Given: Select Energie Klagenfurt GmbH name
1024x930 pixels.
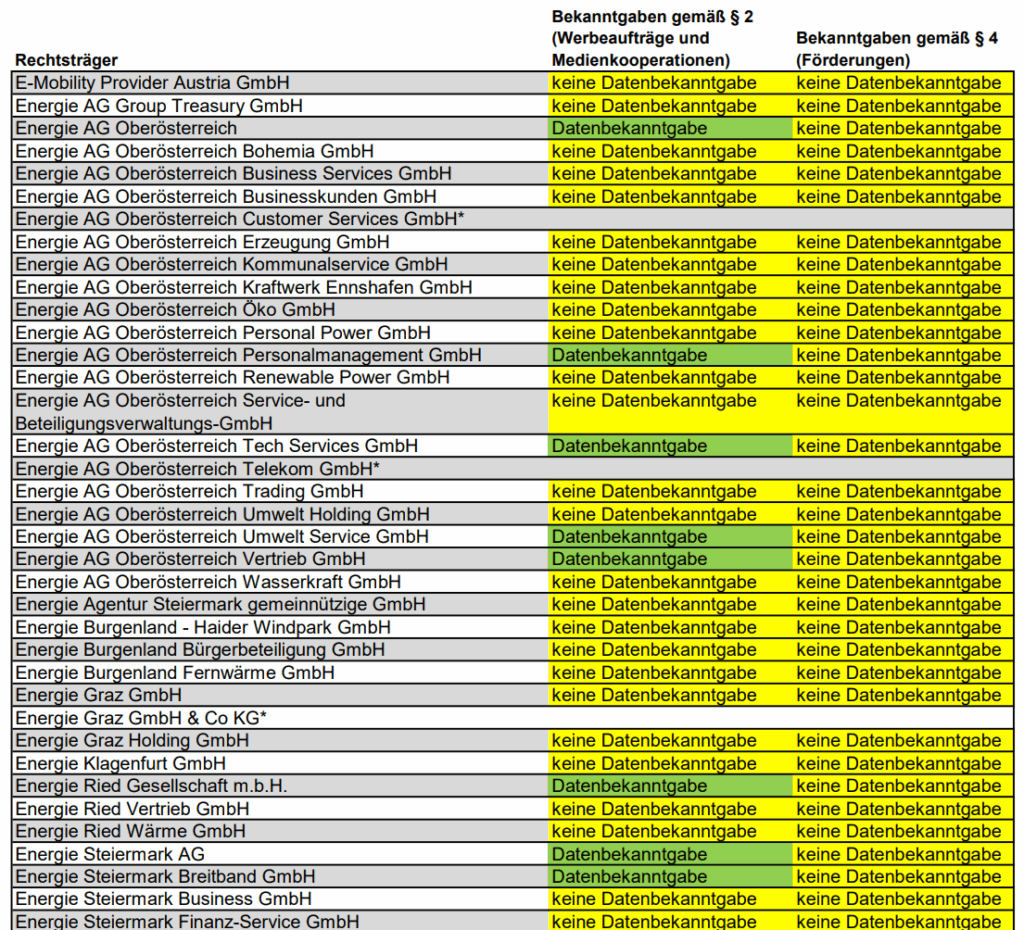Looking at the screenshot, I should (120, 763).
